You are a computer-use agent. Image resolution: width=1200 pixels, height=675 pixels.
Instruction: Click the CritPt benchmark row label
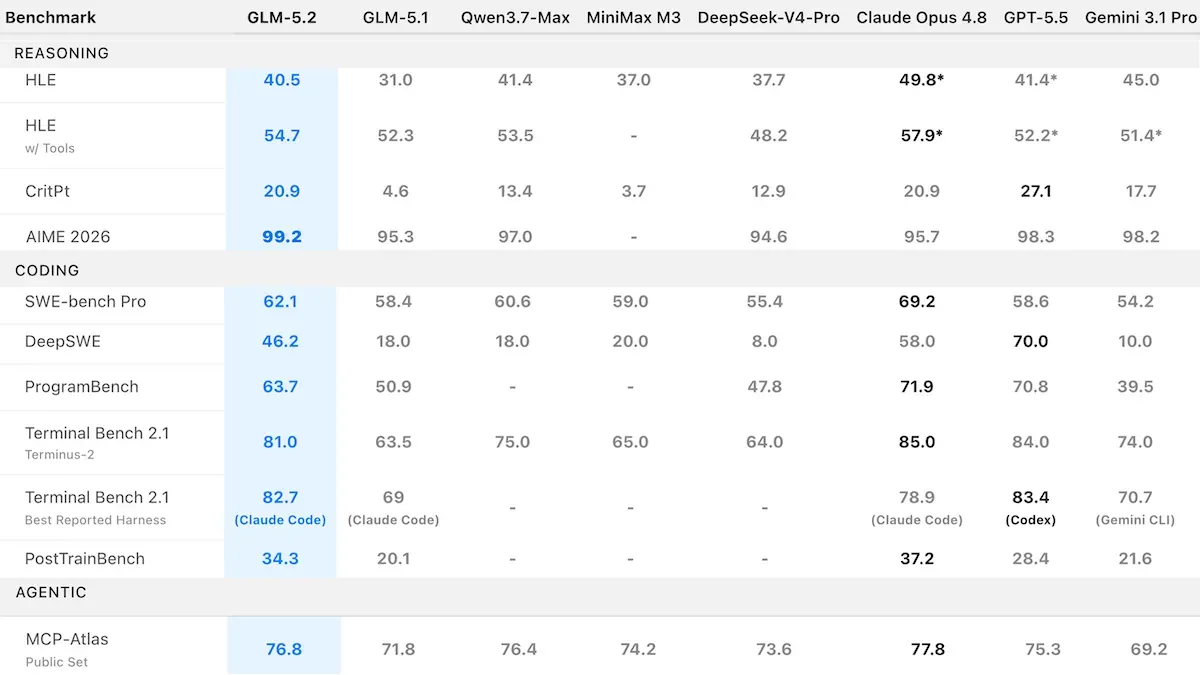(47, 191)
